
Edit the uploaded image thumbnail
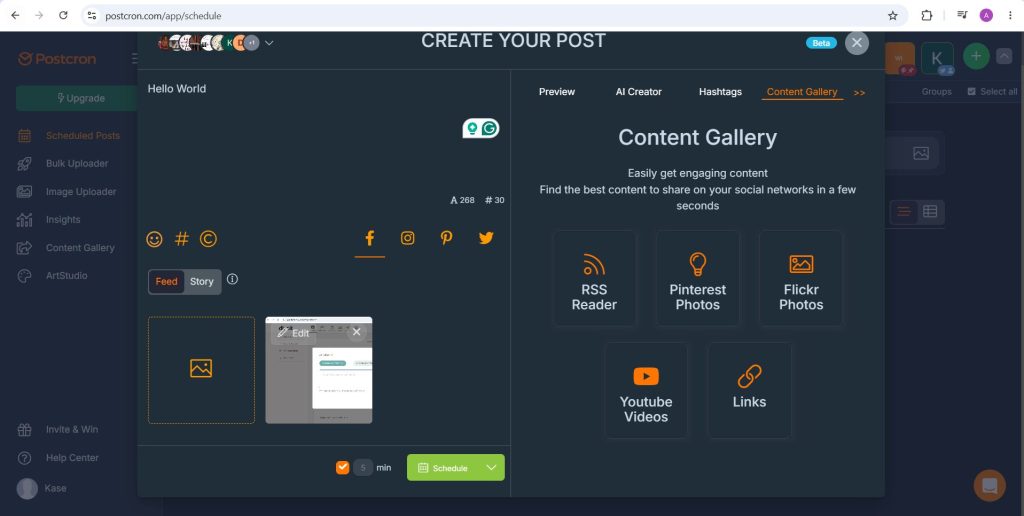(x=293, y=333)
